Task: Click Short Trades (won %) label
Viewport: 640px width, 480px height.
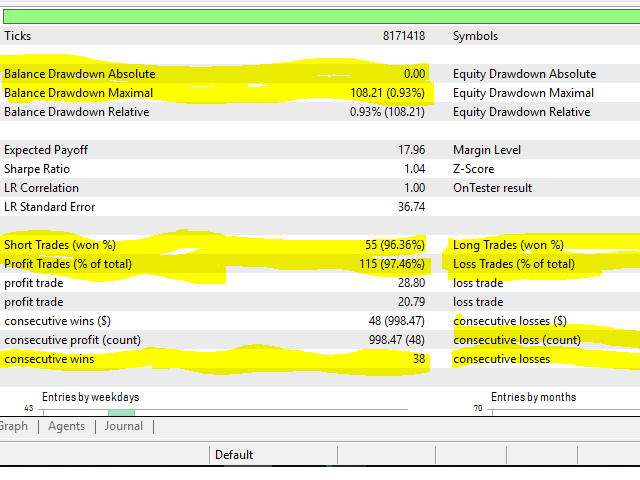Action: [60, 245]
